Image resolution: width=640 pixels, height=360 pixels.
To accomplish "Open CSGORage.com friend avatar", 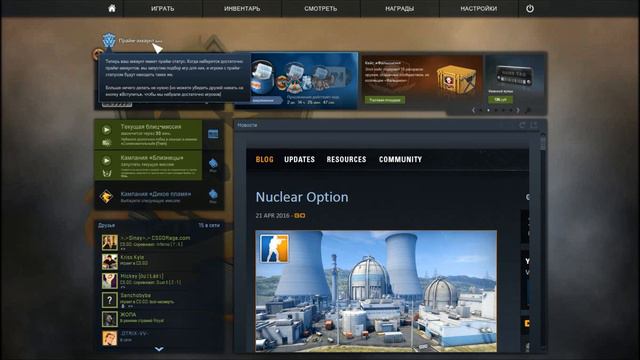I will pos(109,242).
